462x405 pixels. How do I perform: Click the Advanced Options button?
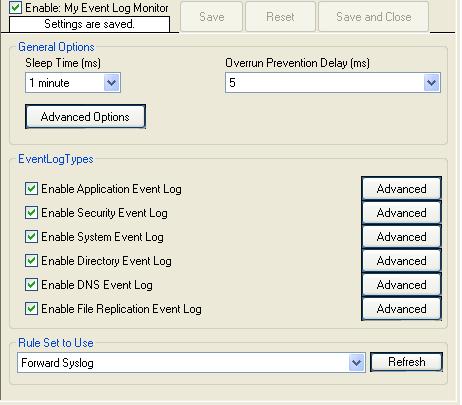point(85,117)
